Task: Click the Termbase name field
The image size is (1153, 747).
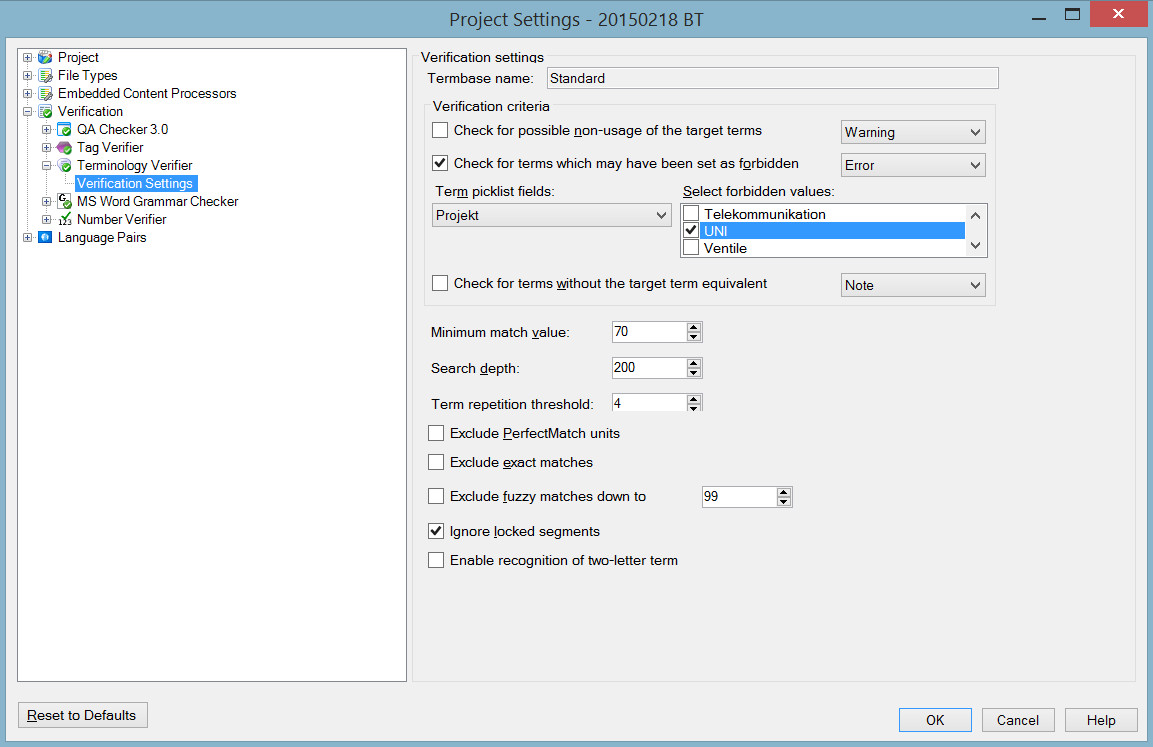Action: (x=772, y=78)
